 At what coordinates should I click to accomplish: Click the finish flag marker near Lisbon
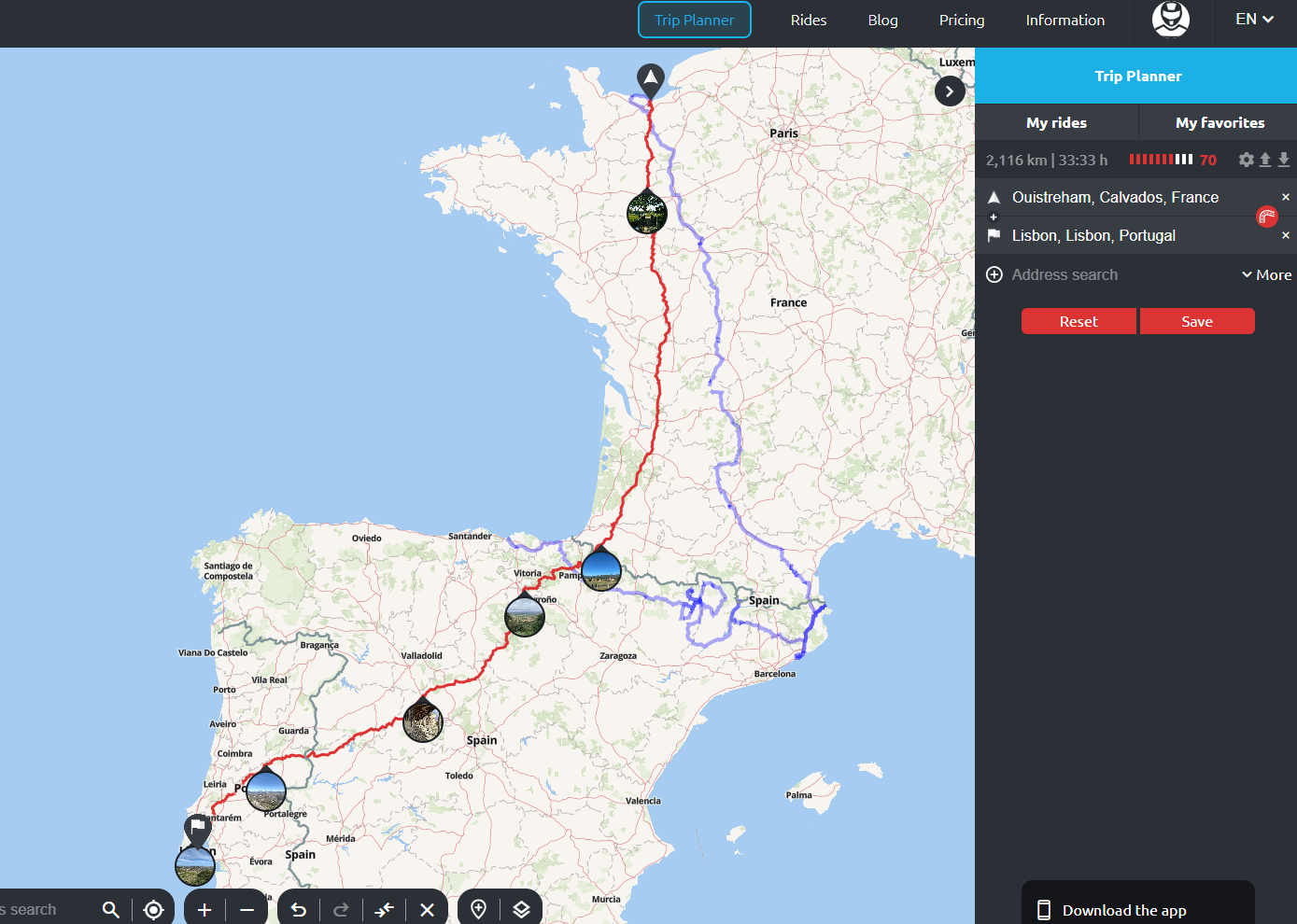coord(197,828)
